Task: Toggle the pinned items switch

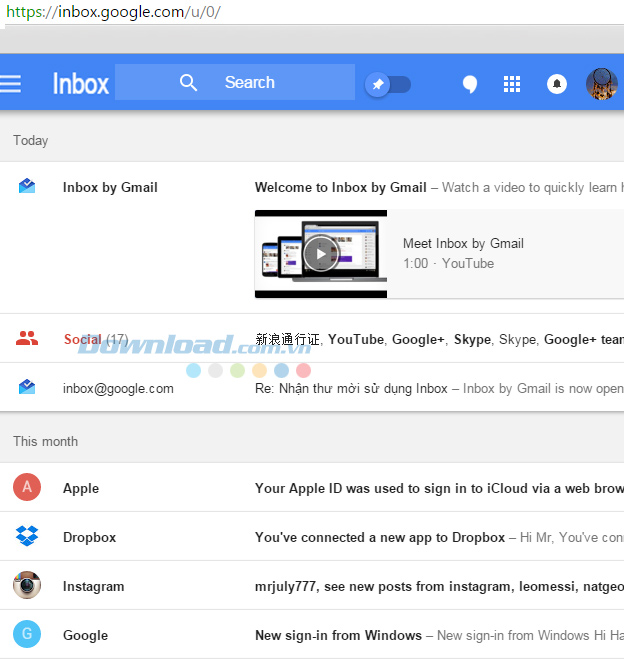Action: pyautogui.click(x=388, y=84)
